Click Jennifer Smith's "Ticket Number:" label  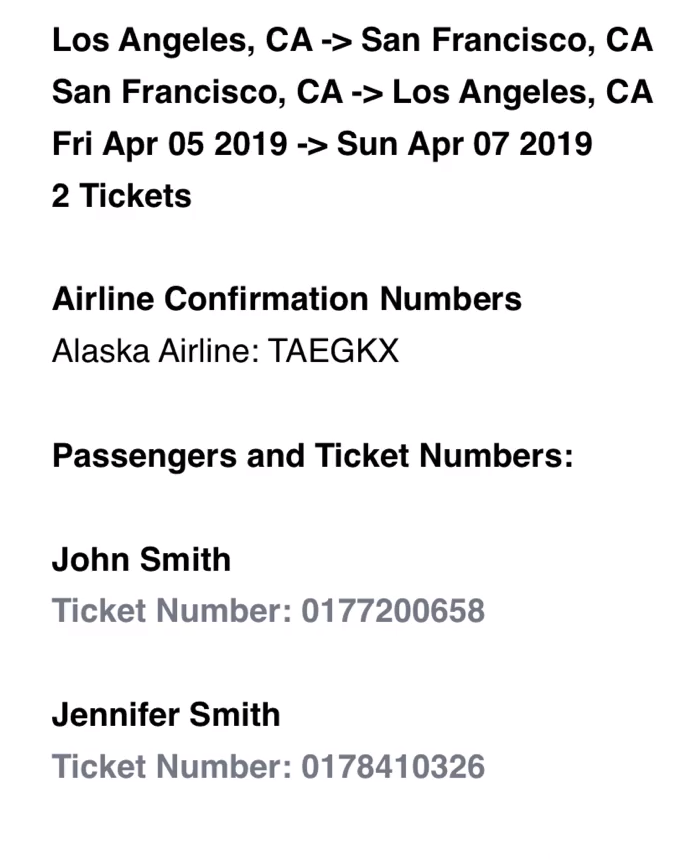tap(172, 767)
